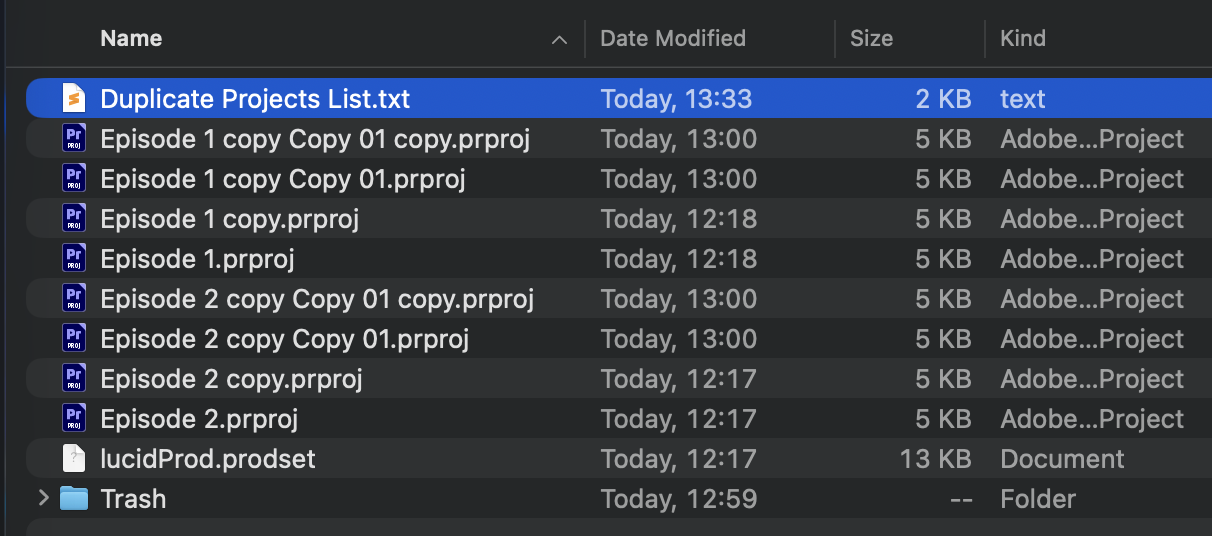Click the 13 KB size of lucidProd.prodset
Viewport: 1212px width, 536px height.
[x=936, y=459]
